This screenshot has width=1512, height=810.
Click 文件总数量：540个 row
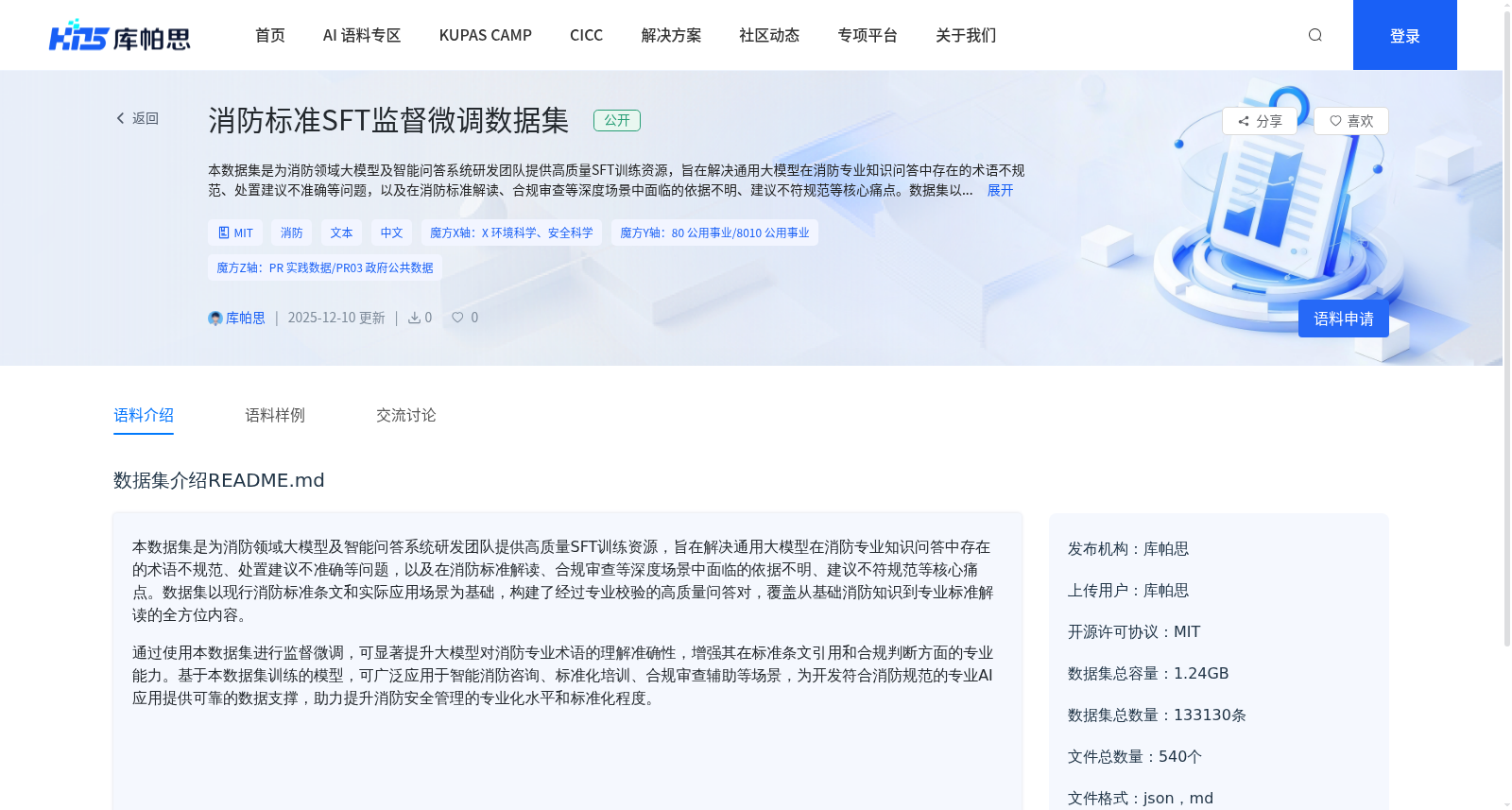coord(1135,757)
